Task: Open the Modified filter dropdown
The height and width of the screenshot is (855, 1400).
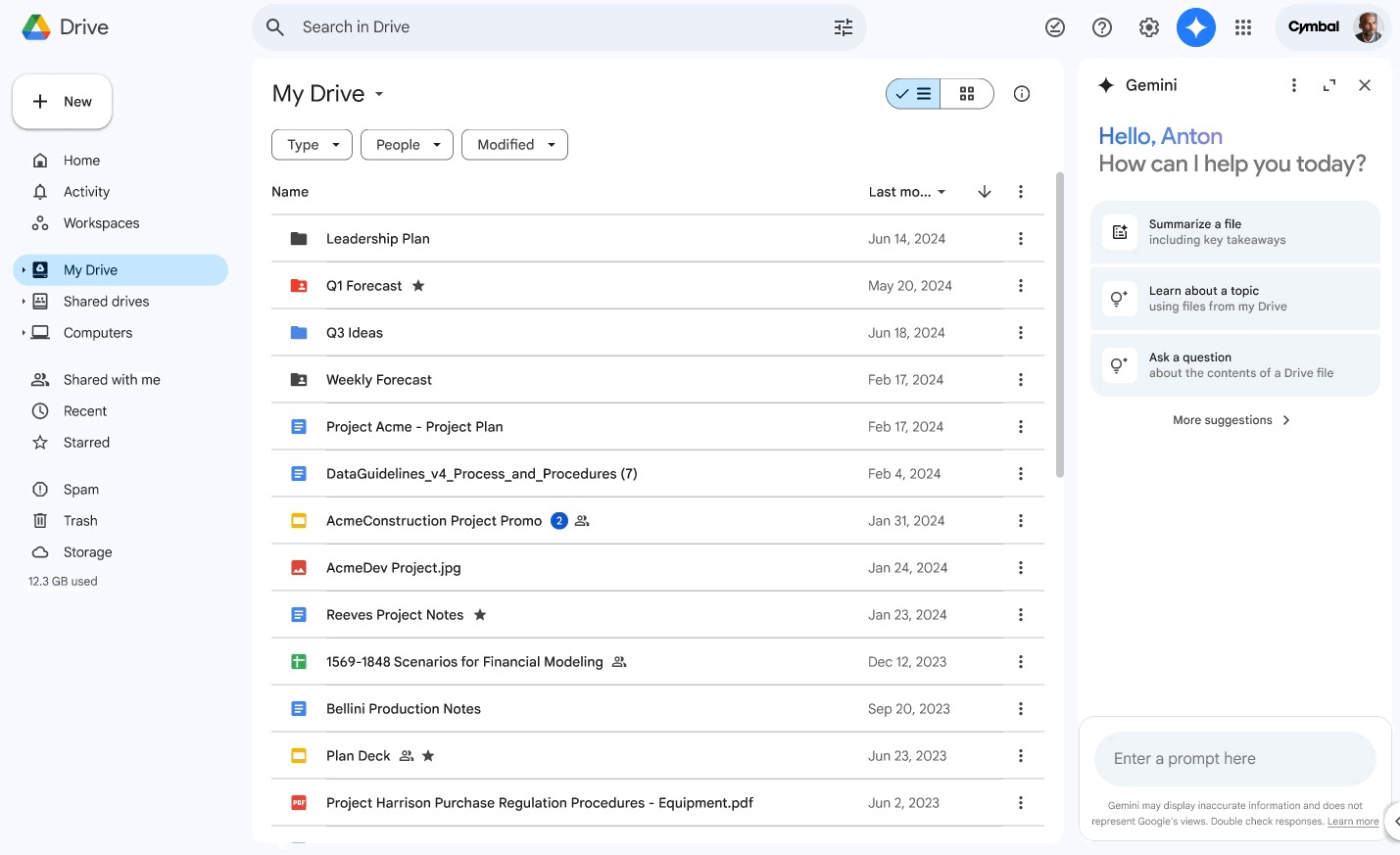Action: [514, 145]
